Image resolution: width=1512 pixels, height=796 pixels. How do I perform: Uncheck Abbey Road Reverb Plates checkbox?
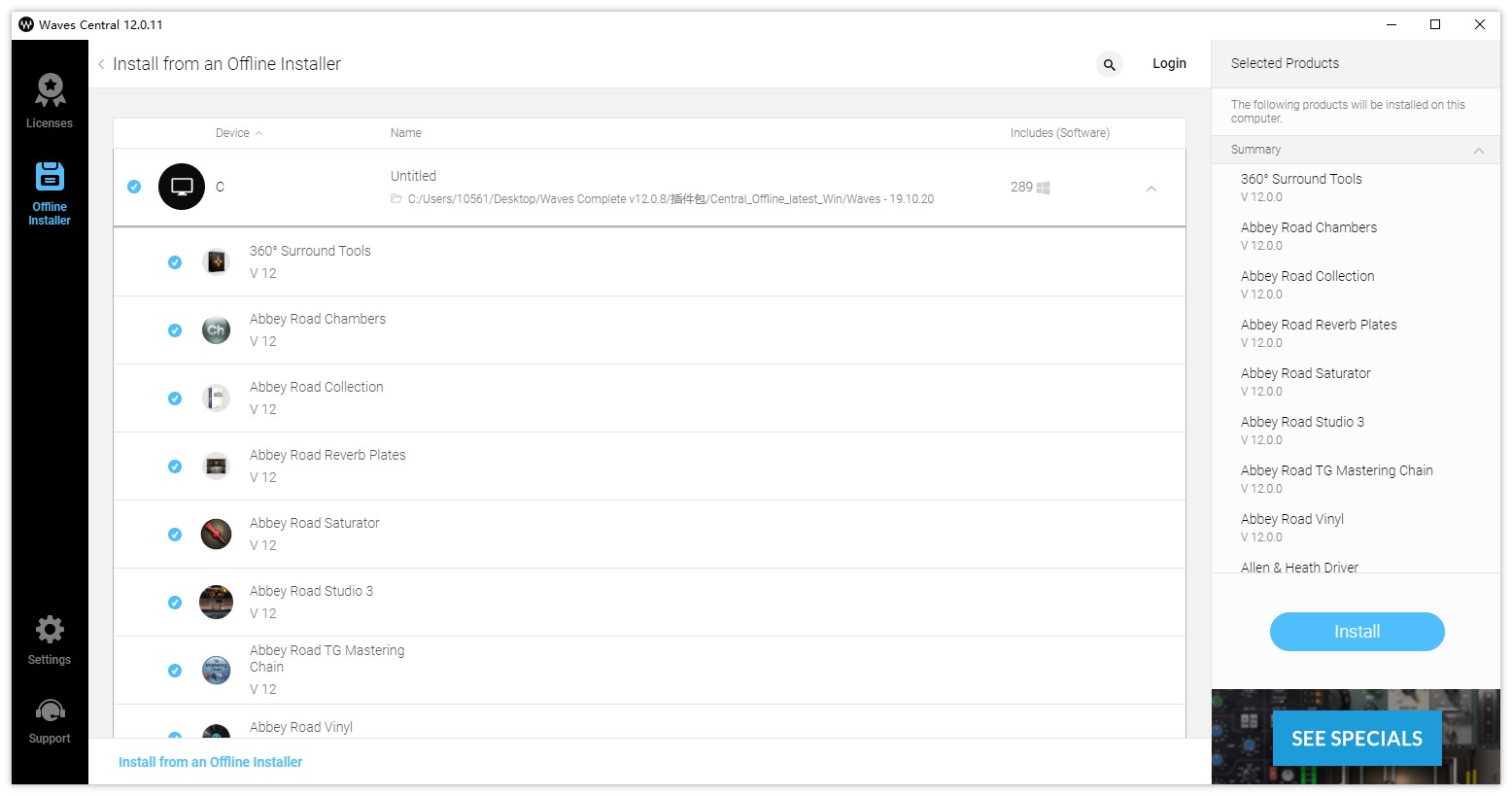coord(175,466)
